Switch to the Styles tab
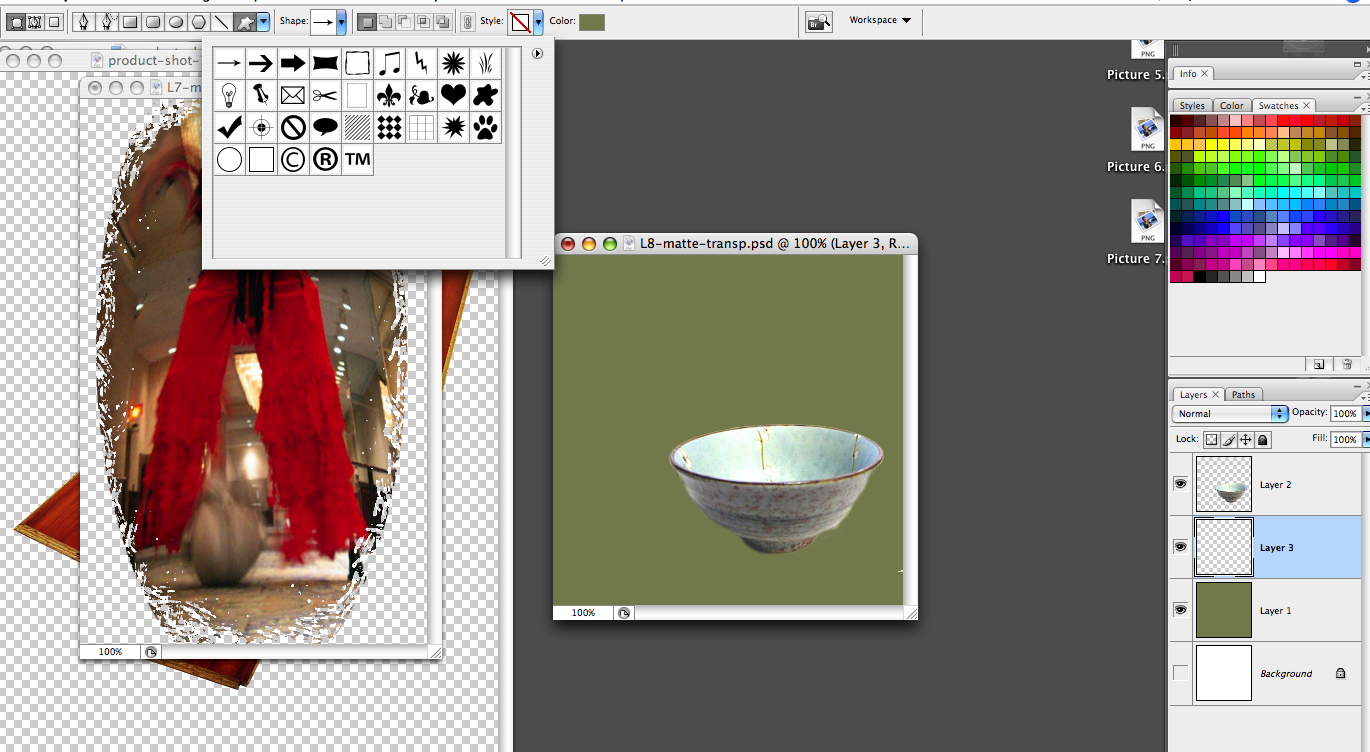The height and width of the screenshot is (752, 1370). (1192, 106)
